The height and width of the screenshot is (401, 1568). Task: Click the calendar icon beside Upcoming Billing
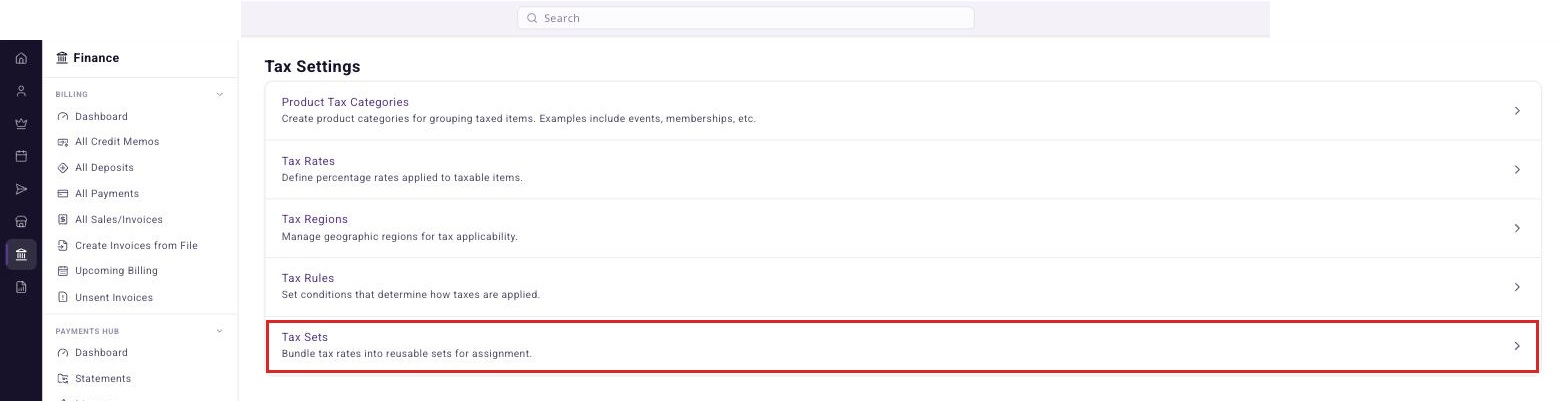click(63, 271)
